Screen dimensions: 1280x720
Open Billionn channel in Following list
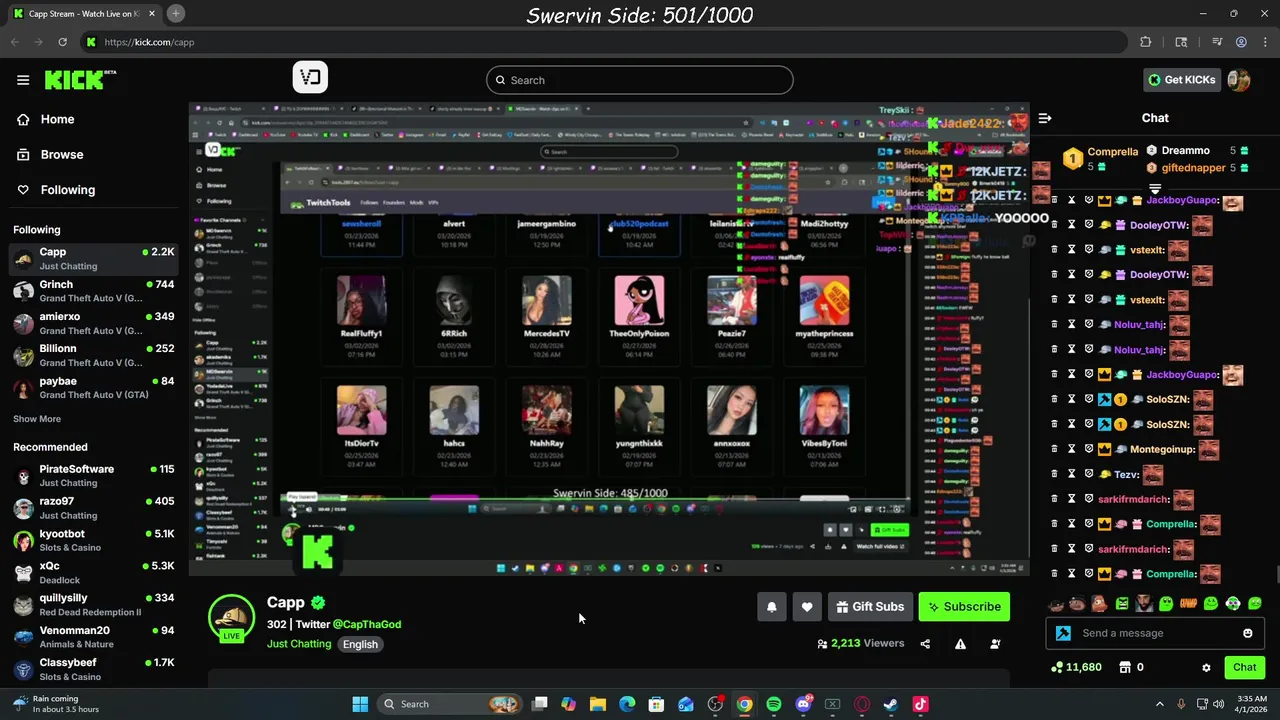pos(94,355)
